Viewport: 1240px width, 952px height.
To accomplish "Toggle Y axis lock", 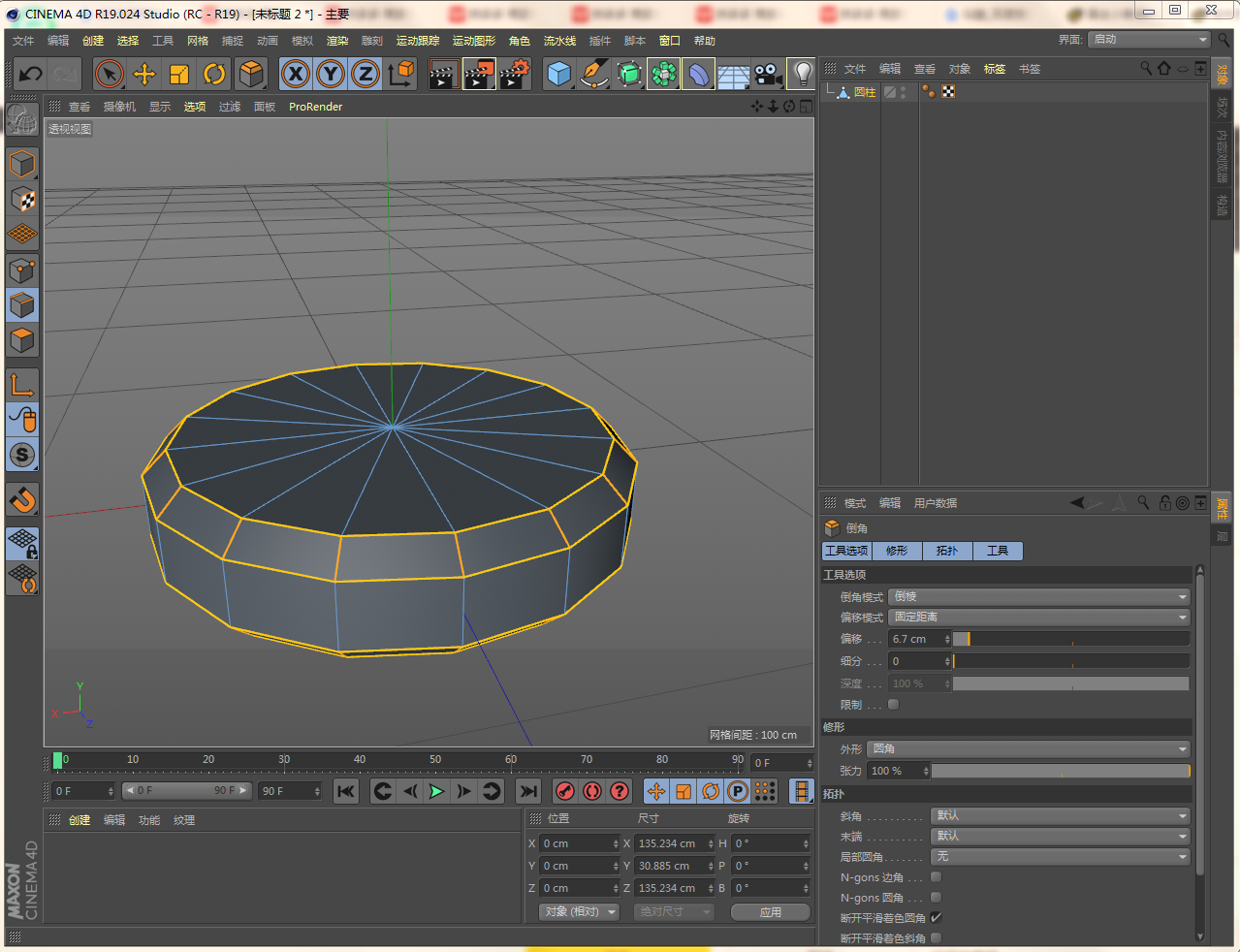I will coord(331,74).
